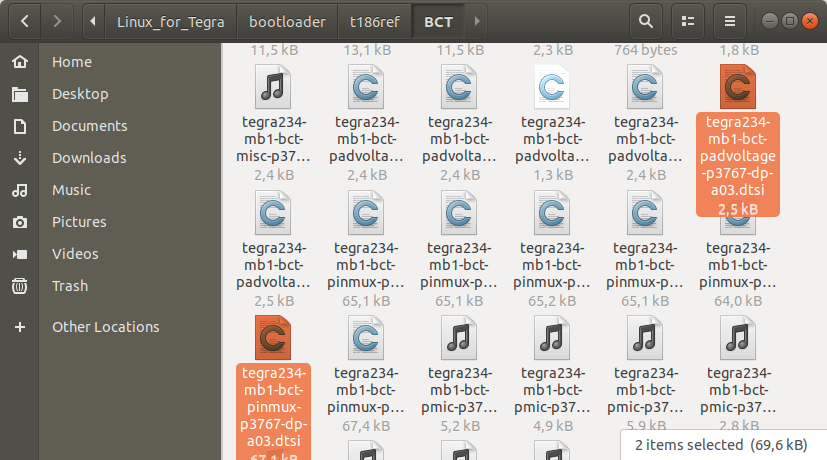Image resolution: width=827 pixels, height=460 pixels.
Task: Open the Linux_for_Tegra path segment
Action: (x=170, y=22)
